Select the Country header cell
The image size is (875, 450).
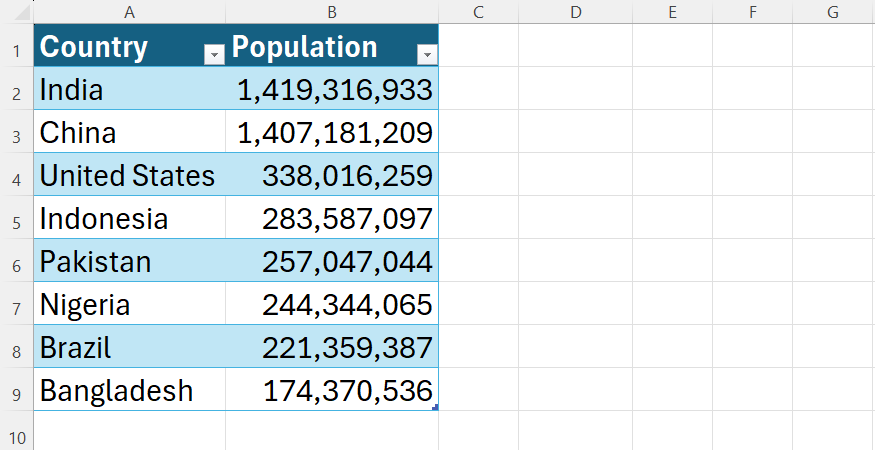(129, 45)
